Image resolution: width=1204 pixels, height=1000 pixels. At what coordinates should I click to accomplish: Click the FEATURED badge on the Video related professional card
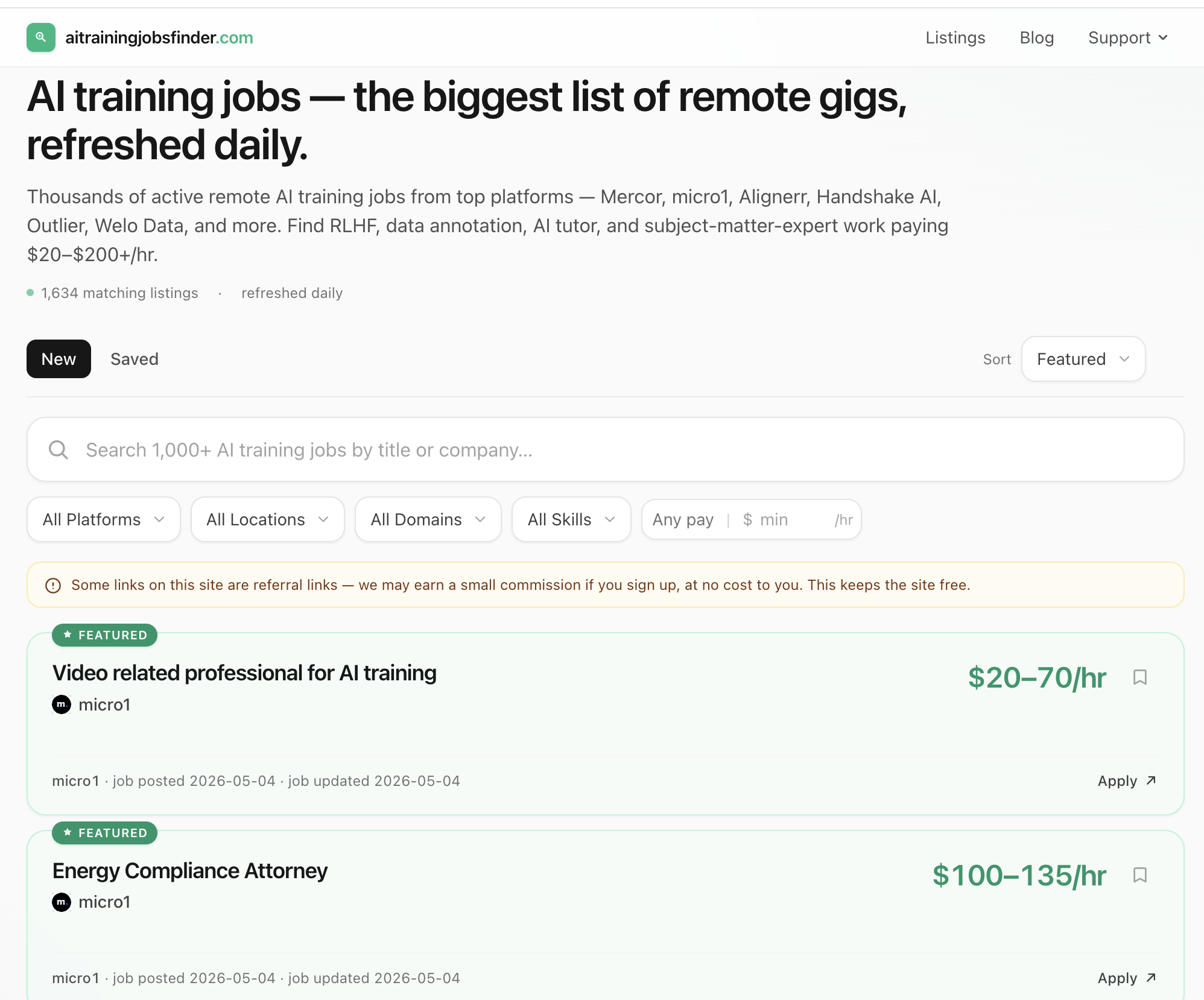(x=104, y=635)
